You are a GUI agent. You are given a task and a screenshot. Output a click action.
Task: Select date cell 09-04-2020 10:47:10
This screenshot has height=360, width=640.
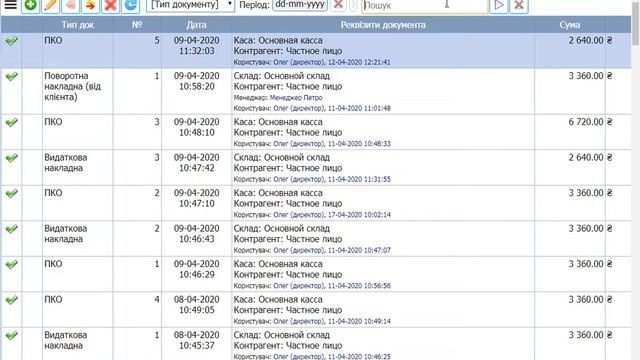click(x=196, y=203)
